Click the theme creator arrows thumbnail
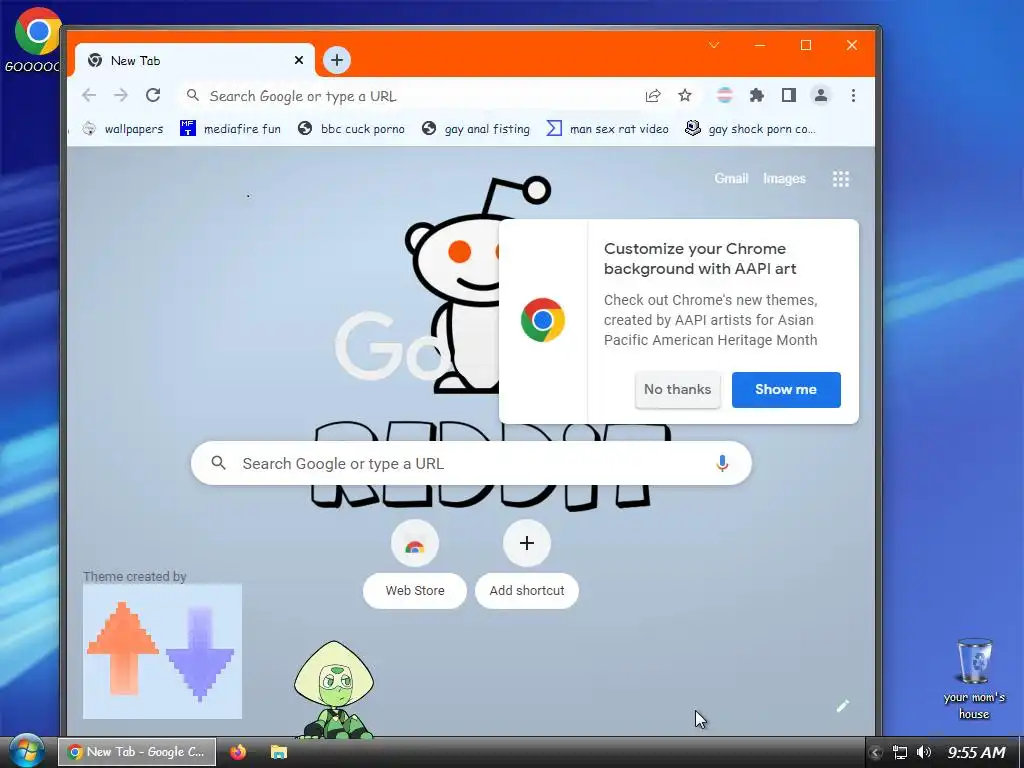Image resolution: width=1024 pixels, height=768 pixels. 162,651
